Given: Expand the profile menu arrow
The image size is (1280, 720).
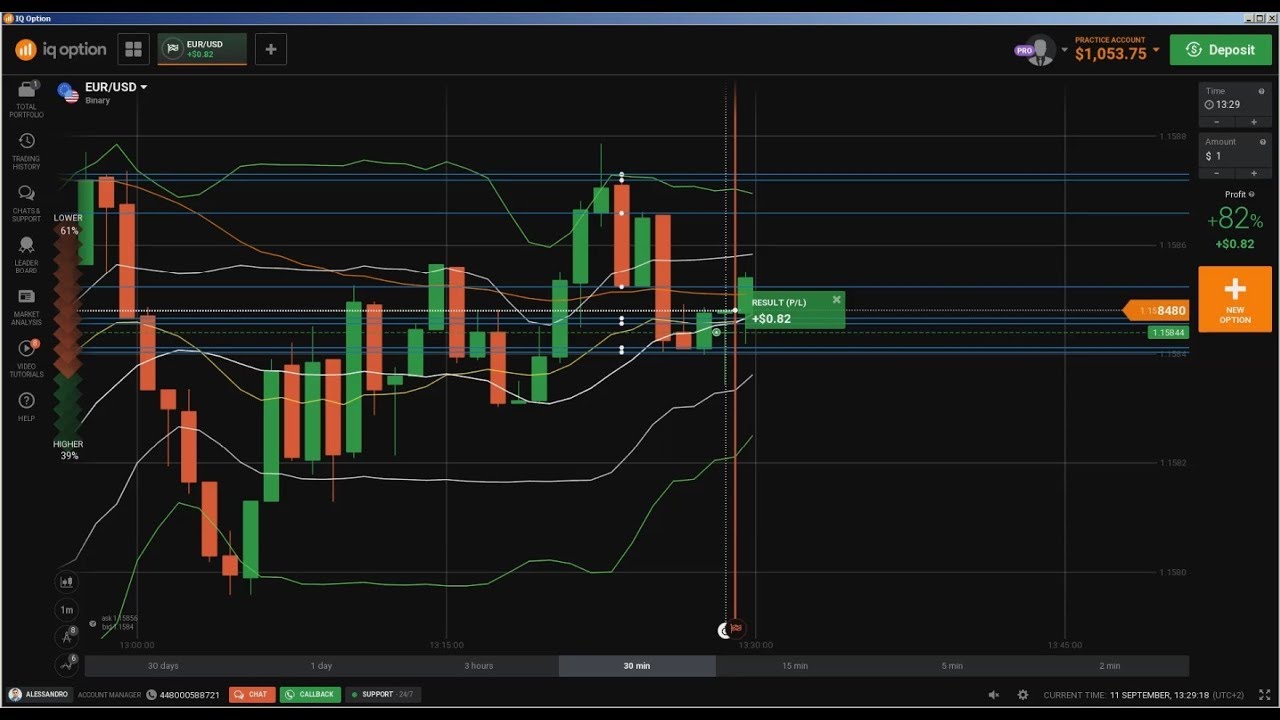Looking at the screenshot, I should tap(1064, 49).
